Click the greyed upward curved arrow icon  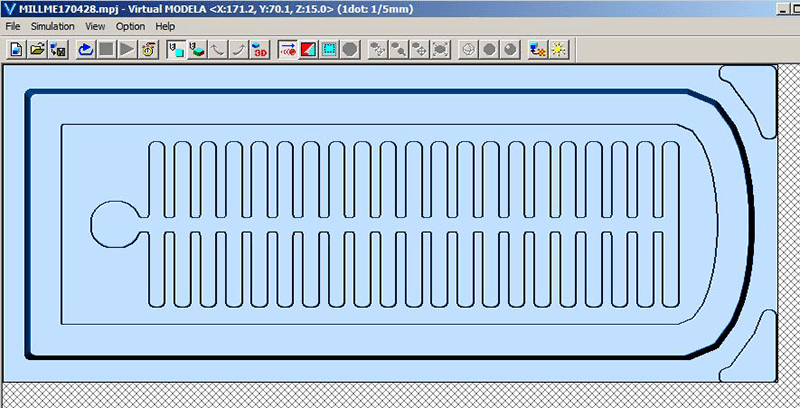(239, 49)
